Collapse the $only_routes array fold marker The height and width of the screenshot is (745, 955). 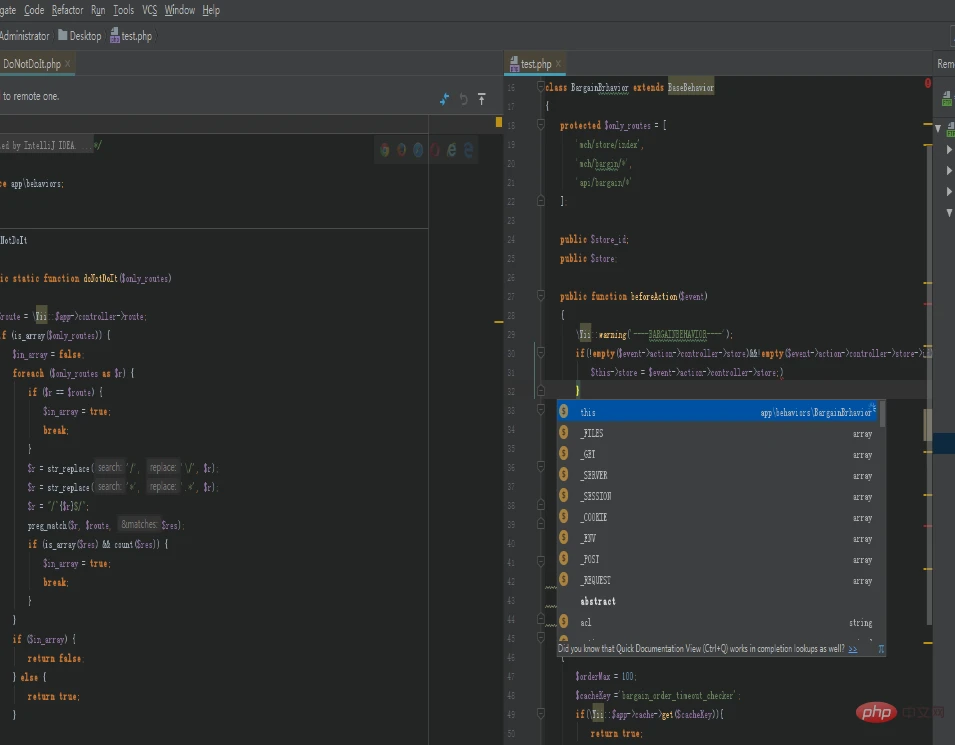click(541, 126)
